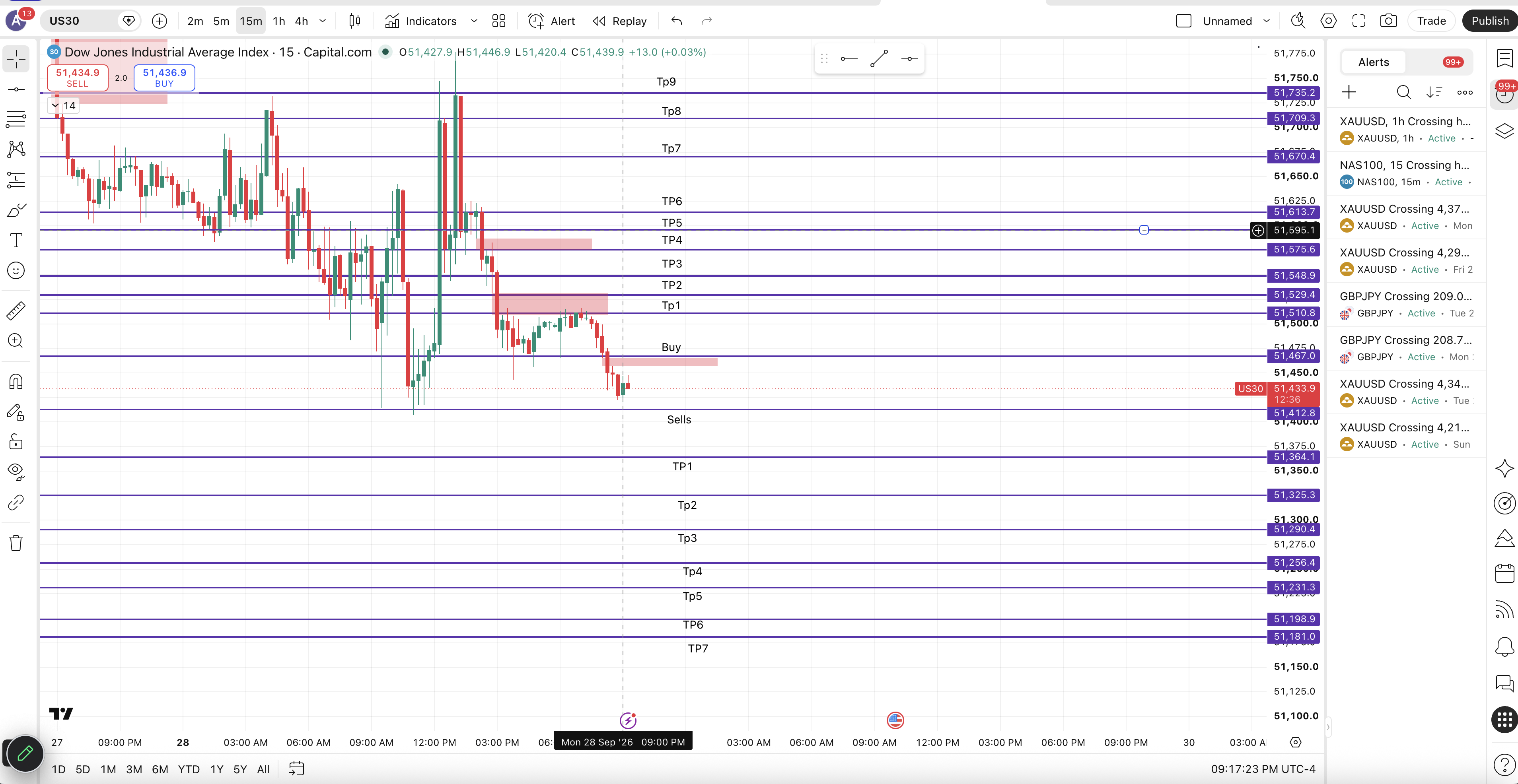Click the 51,595.1 horizontal line handle
Image resolution: width=1518 pixels, height=784 pixels.
1144,230
